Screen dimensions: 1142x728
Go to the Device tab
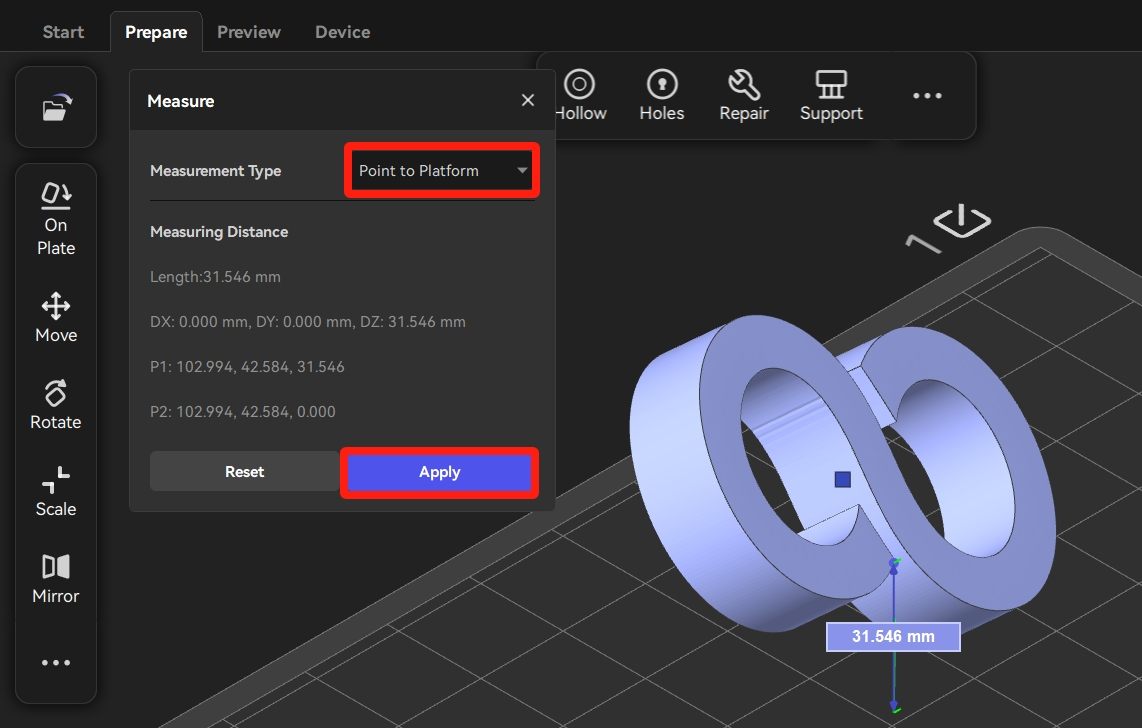(342, 32)
